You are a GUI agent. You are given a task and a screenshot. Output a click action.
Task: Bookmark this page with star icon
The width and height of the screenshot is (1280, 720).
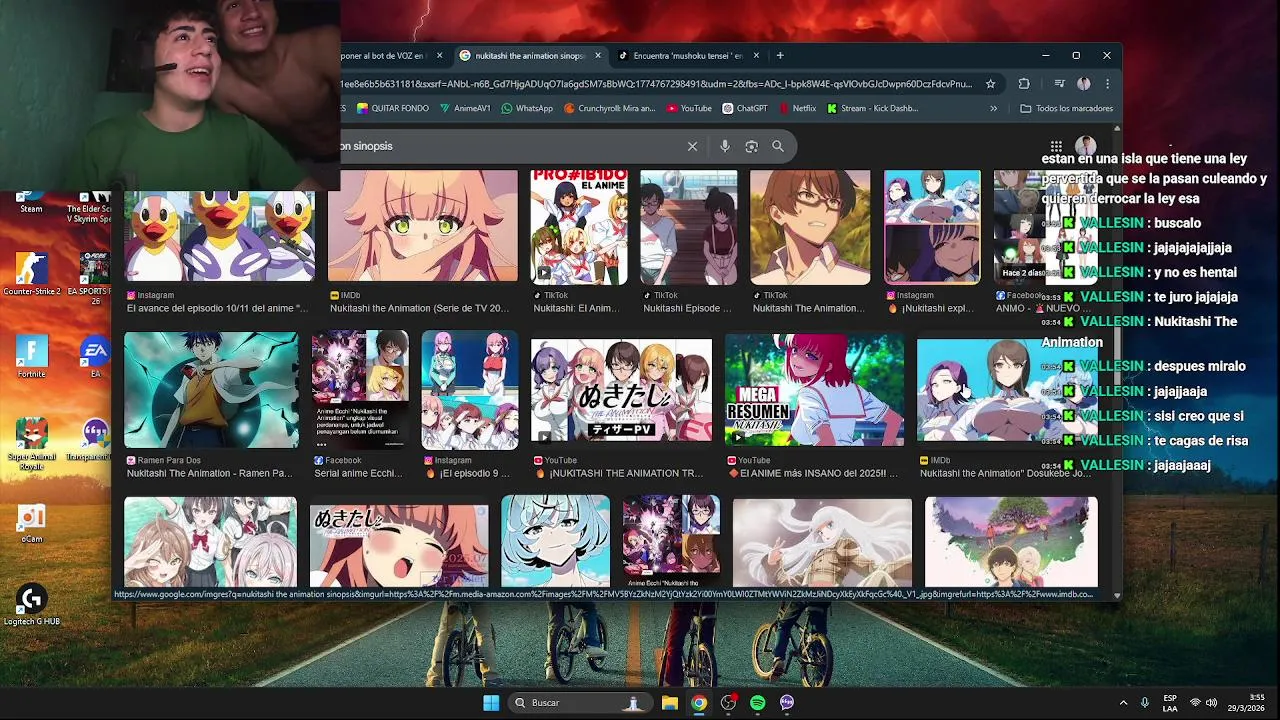(991, 84)
